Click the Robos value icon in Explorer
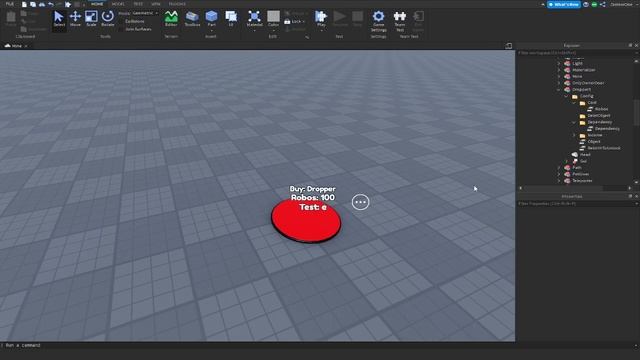 tap(590, 109)
